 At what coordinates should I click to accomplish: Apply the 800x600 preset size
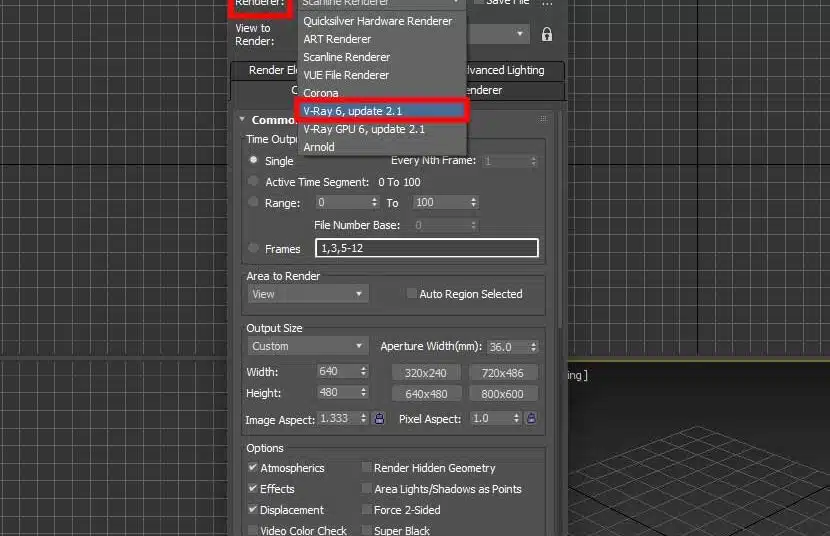tap(503, 394)
